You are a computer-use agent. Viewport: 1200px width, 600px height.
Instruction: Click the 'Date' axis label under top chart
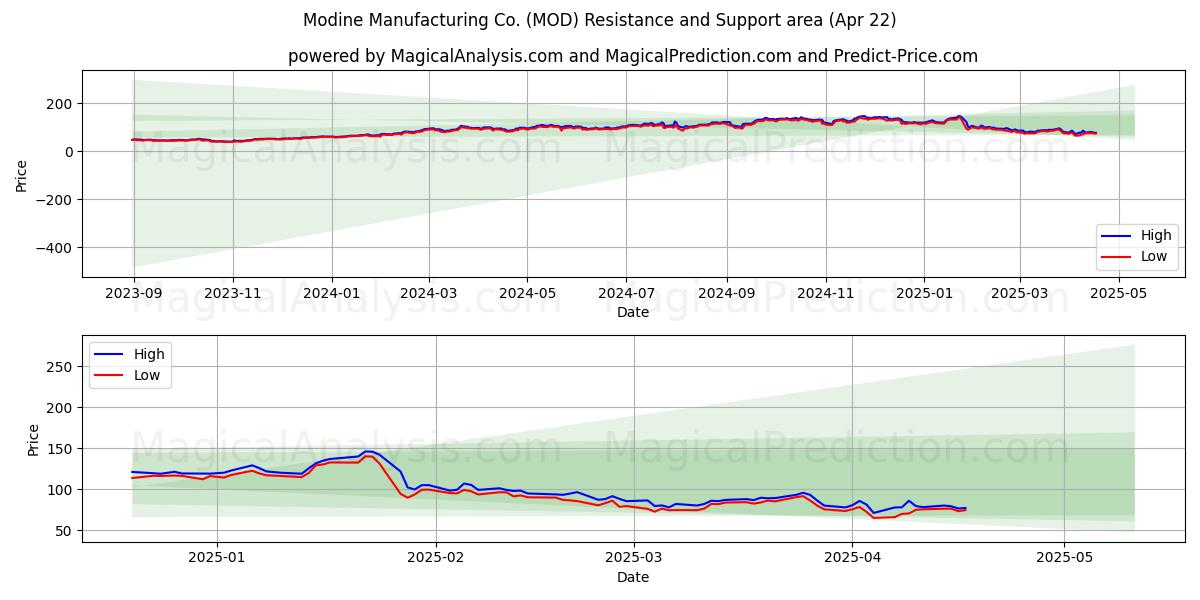pos(633,313)
